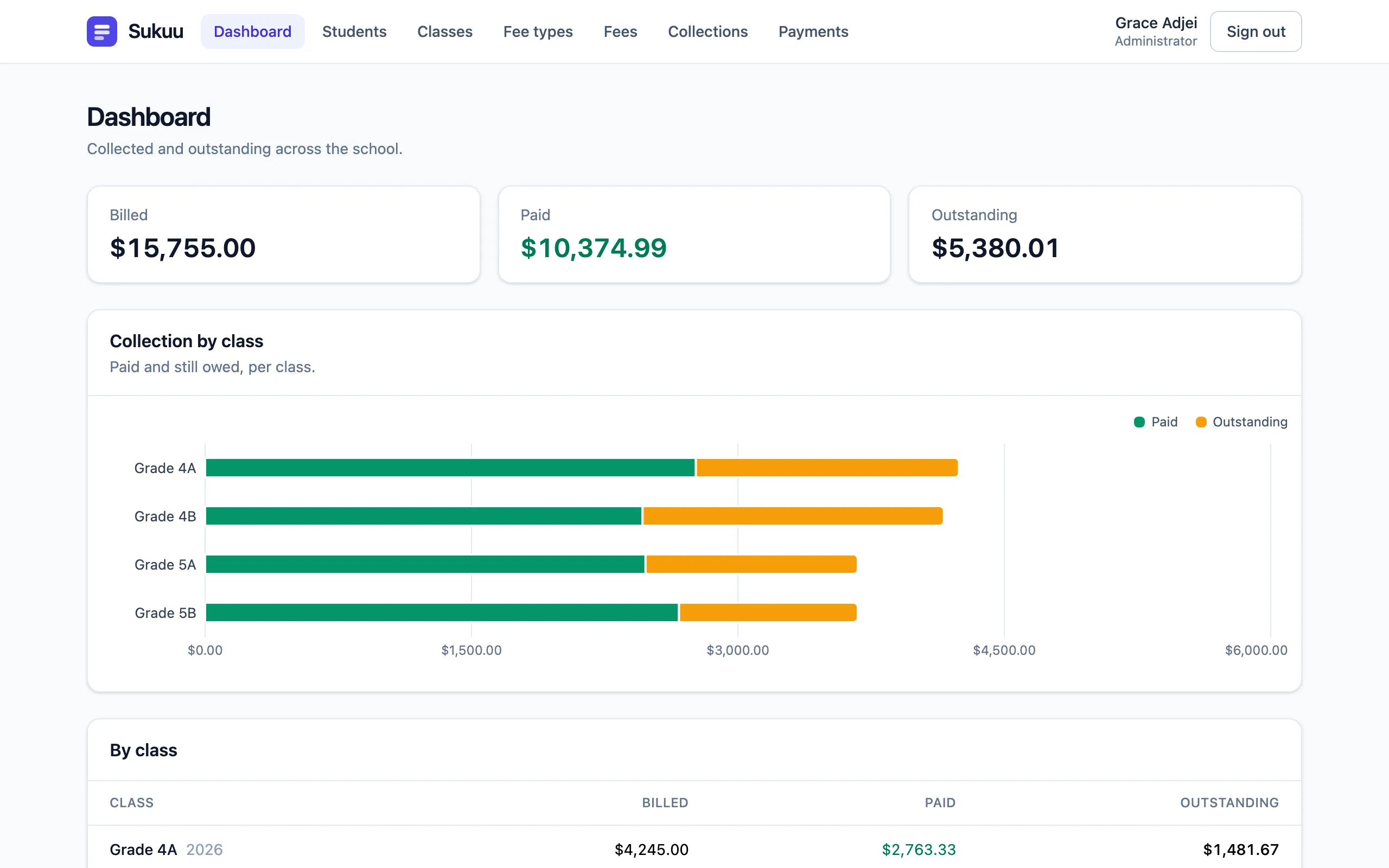The width and height of the screenshot is (1389, 868).
Task: Click the orange Outstanding legend dot
Action: click(1201, 422)
